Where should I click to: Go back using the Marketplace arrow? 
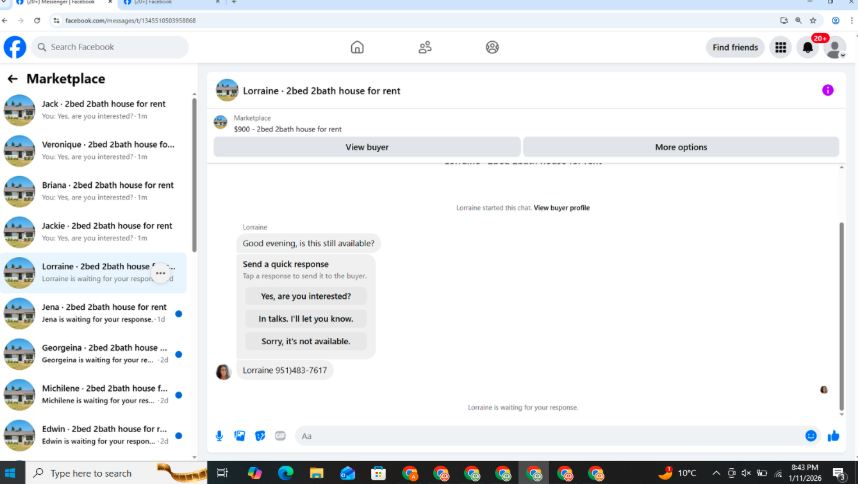pos(13,79)
